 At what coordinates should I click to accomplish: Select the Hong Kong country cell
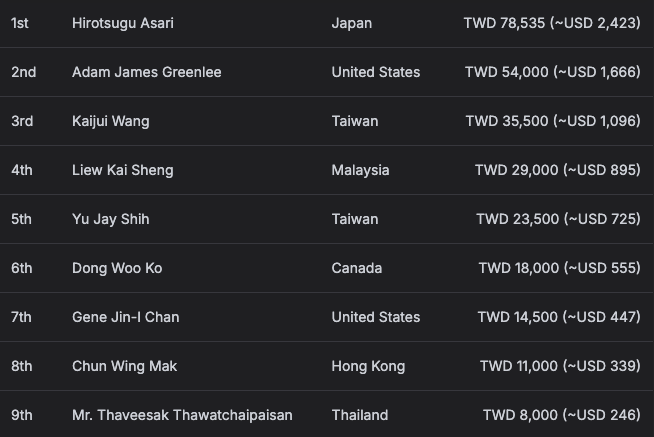(368, 366)
